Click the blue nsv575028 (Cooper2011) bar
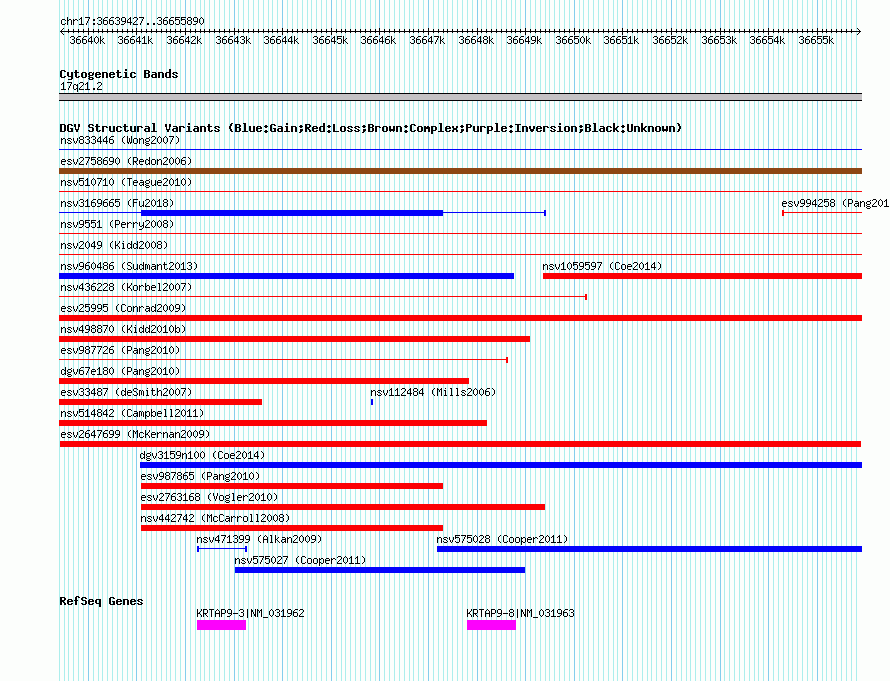 (x=649, y=549)
